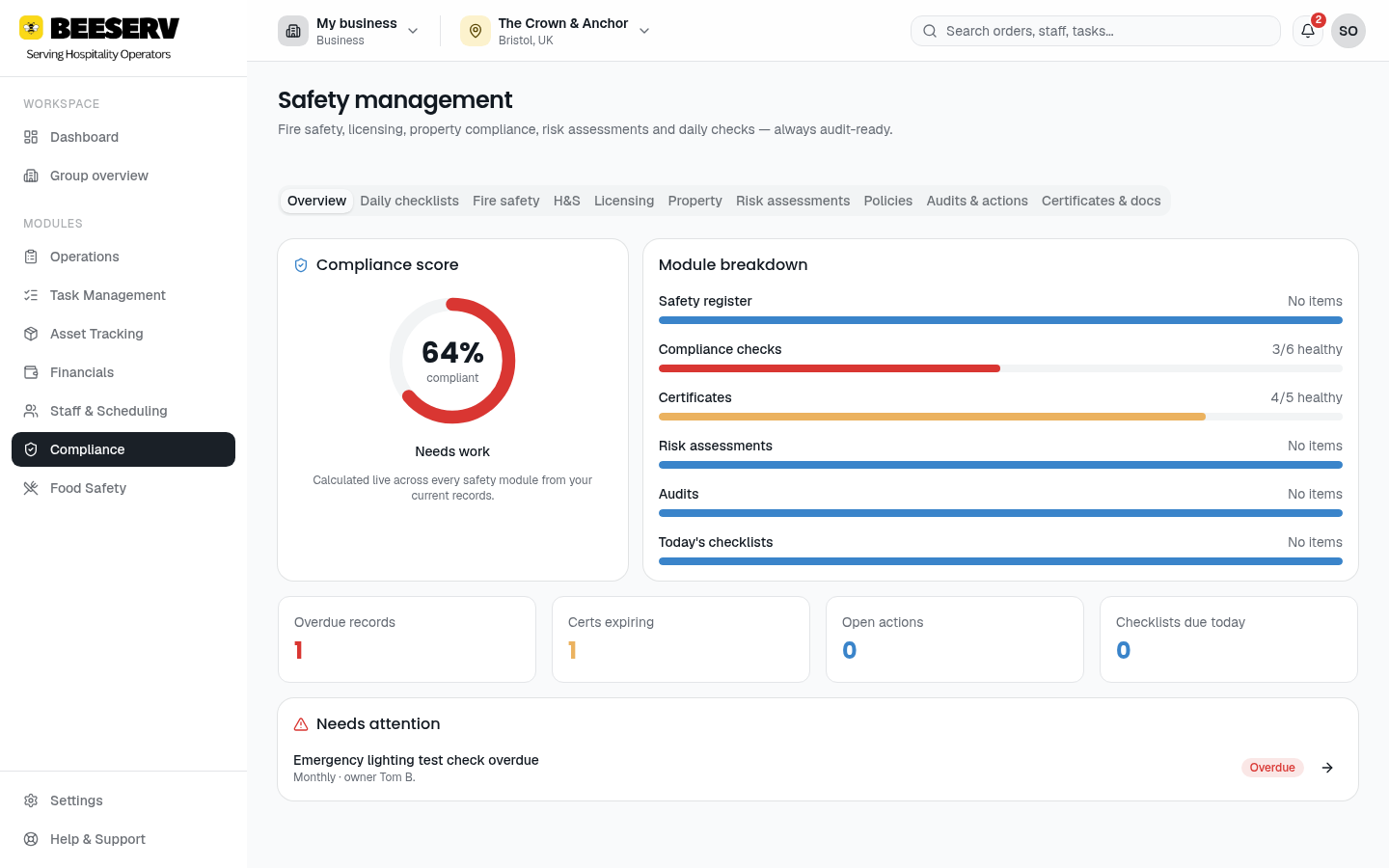1389x868 pixels.
Task: Open the Checklists due today card
Action: [x=1229, y=639]
